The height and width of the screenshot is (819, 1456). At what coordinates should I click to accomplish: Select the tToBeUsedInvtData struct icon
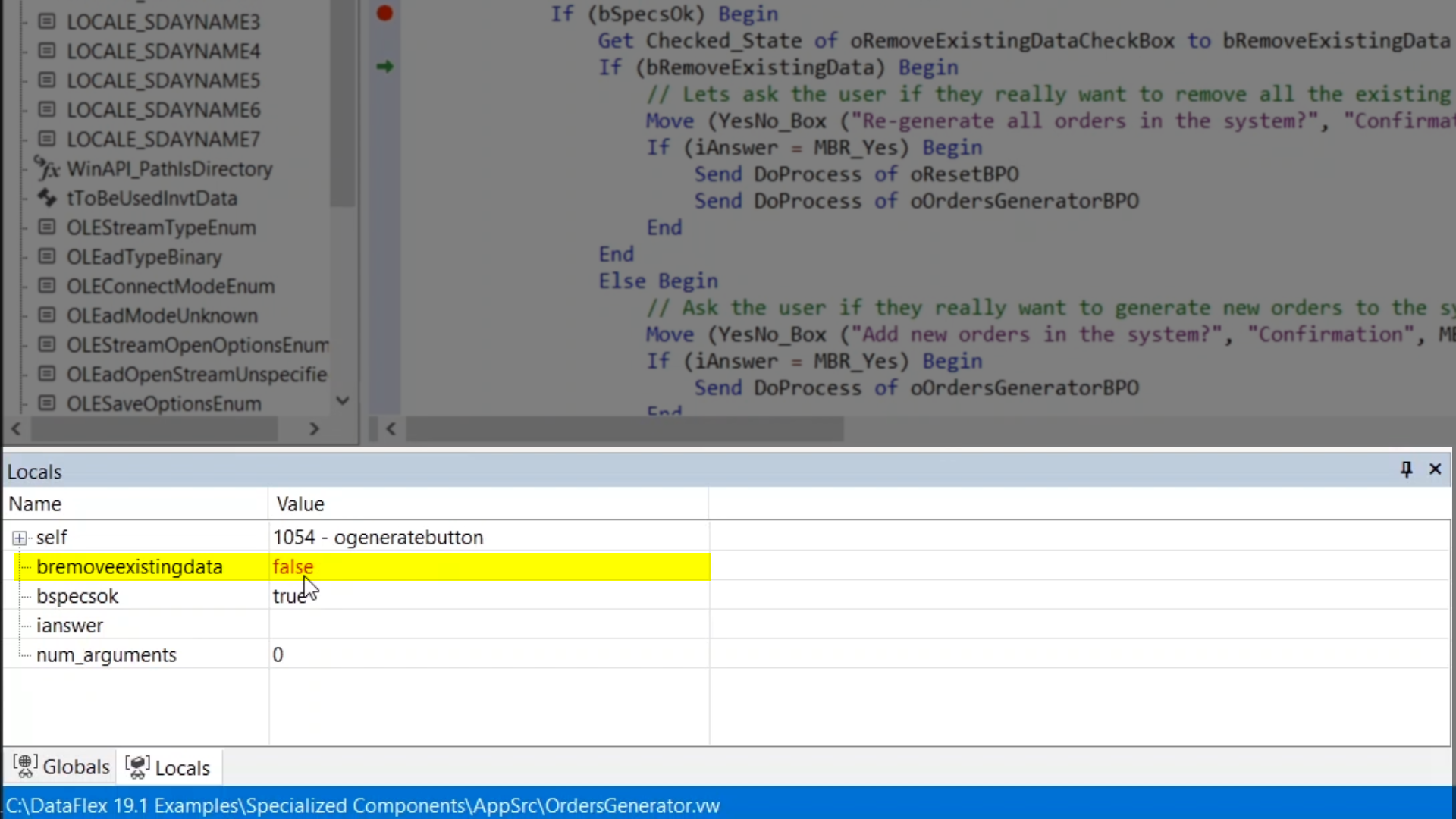[47, 198]
